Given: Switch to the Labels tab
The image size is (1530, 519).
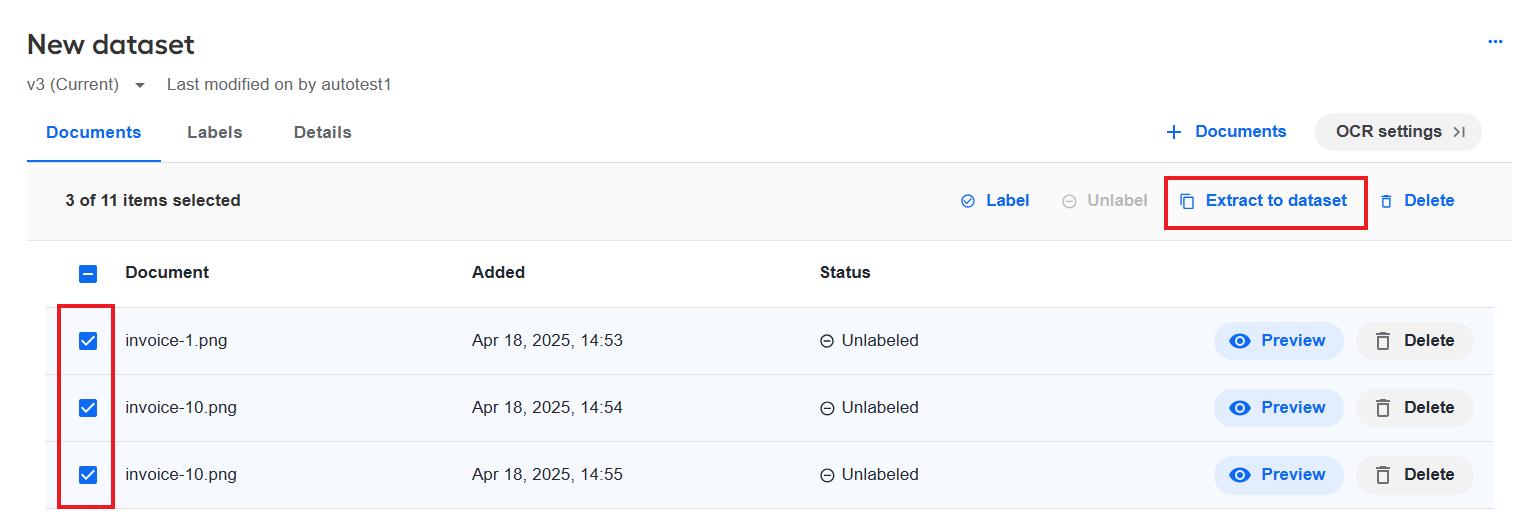Looking at the screenshot, I should (x=215, y=132).
